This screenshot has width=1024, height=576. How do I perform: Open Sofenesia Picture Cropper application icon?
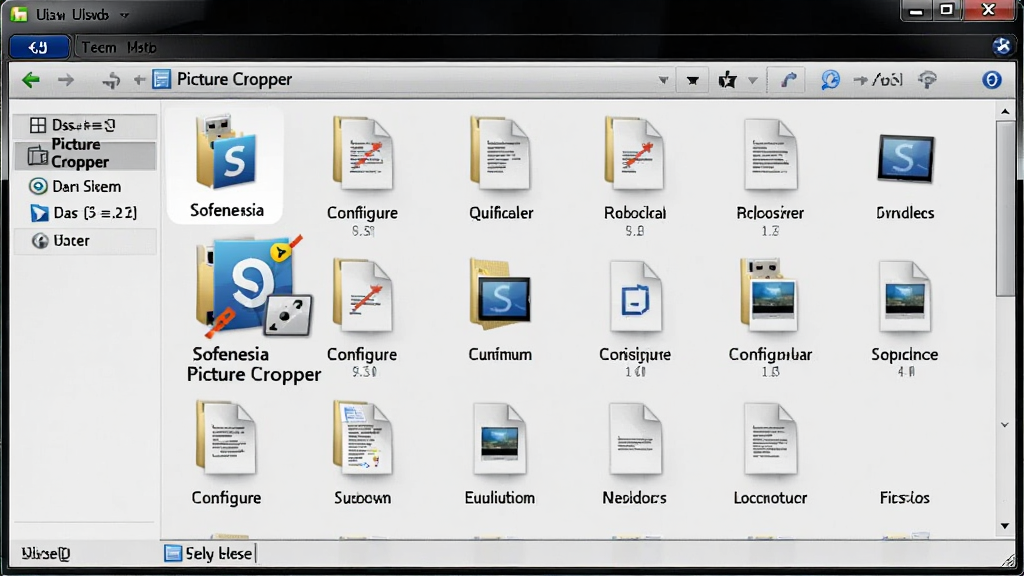click(254, 287)
